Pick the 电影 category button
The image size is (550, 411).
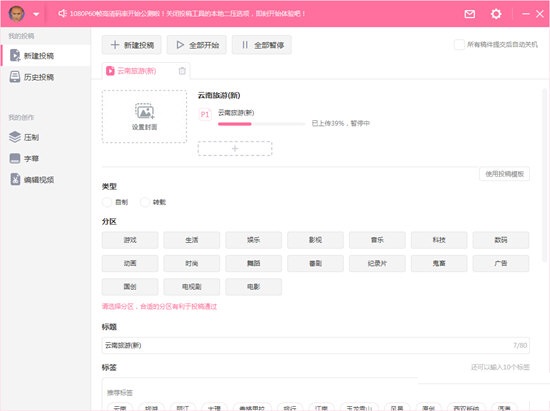(x=254, y=287)
